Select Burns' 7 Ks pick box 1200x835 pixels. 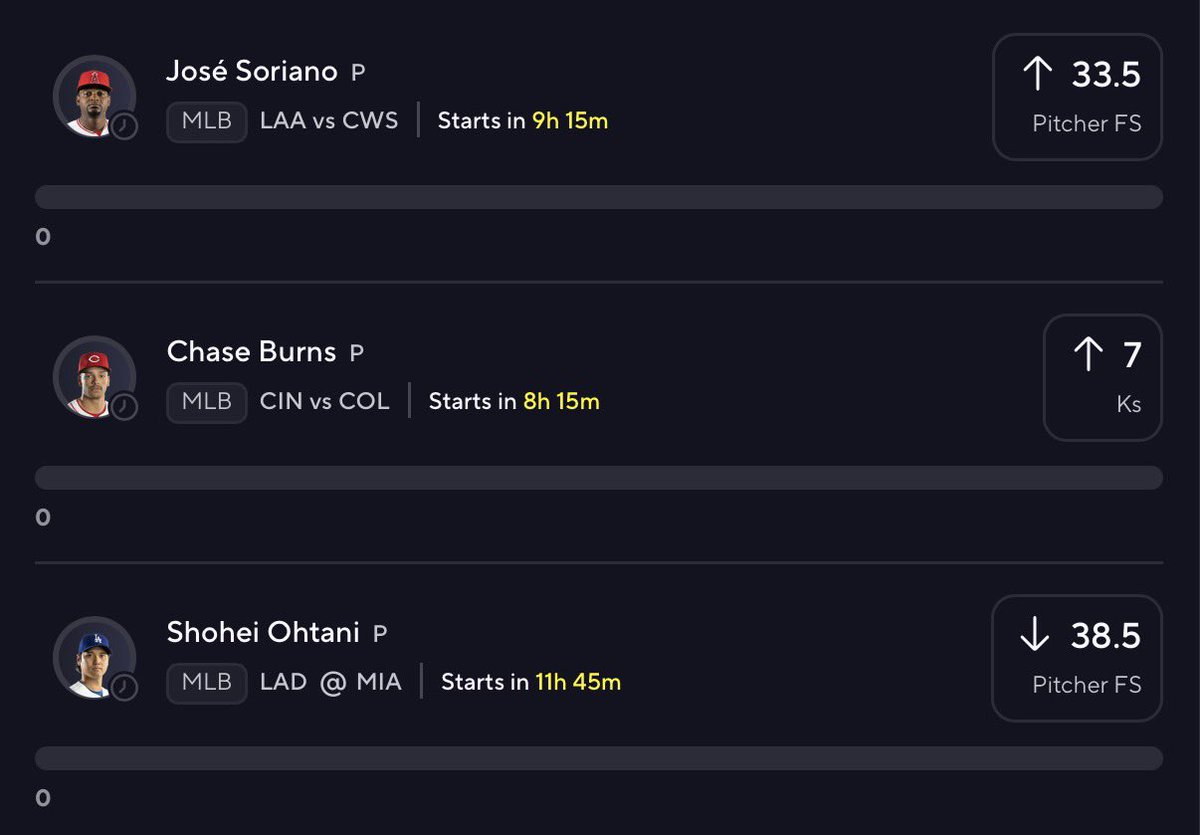click(1102, 378)
